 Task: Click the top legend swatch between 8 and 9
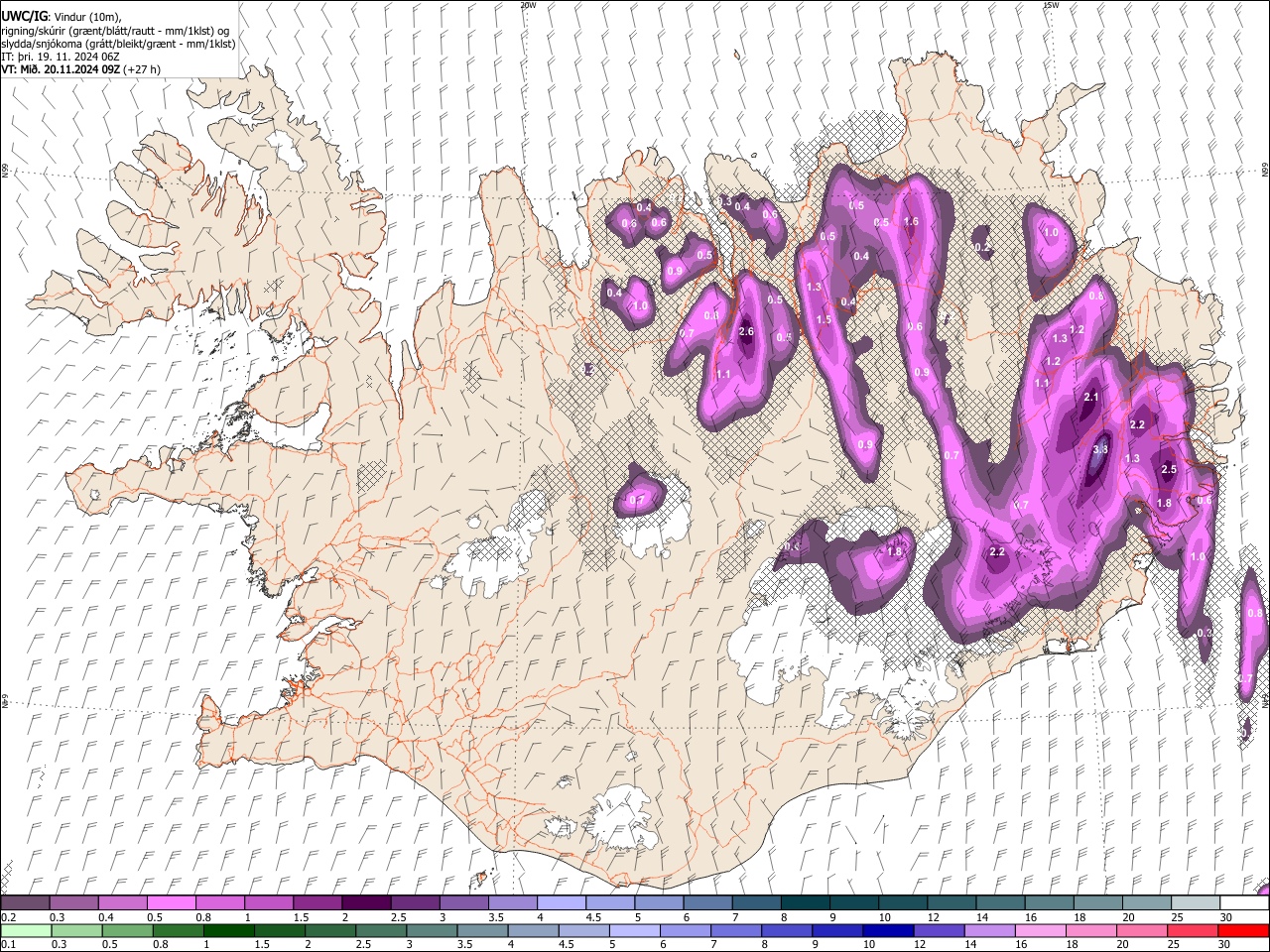pos(806,902)
